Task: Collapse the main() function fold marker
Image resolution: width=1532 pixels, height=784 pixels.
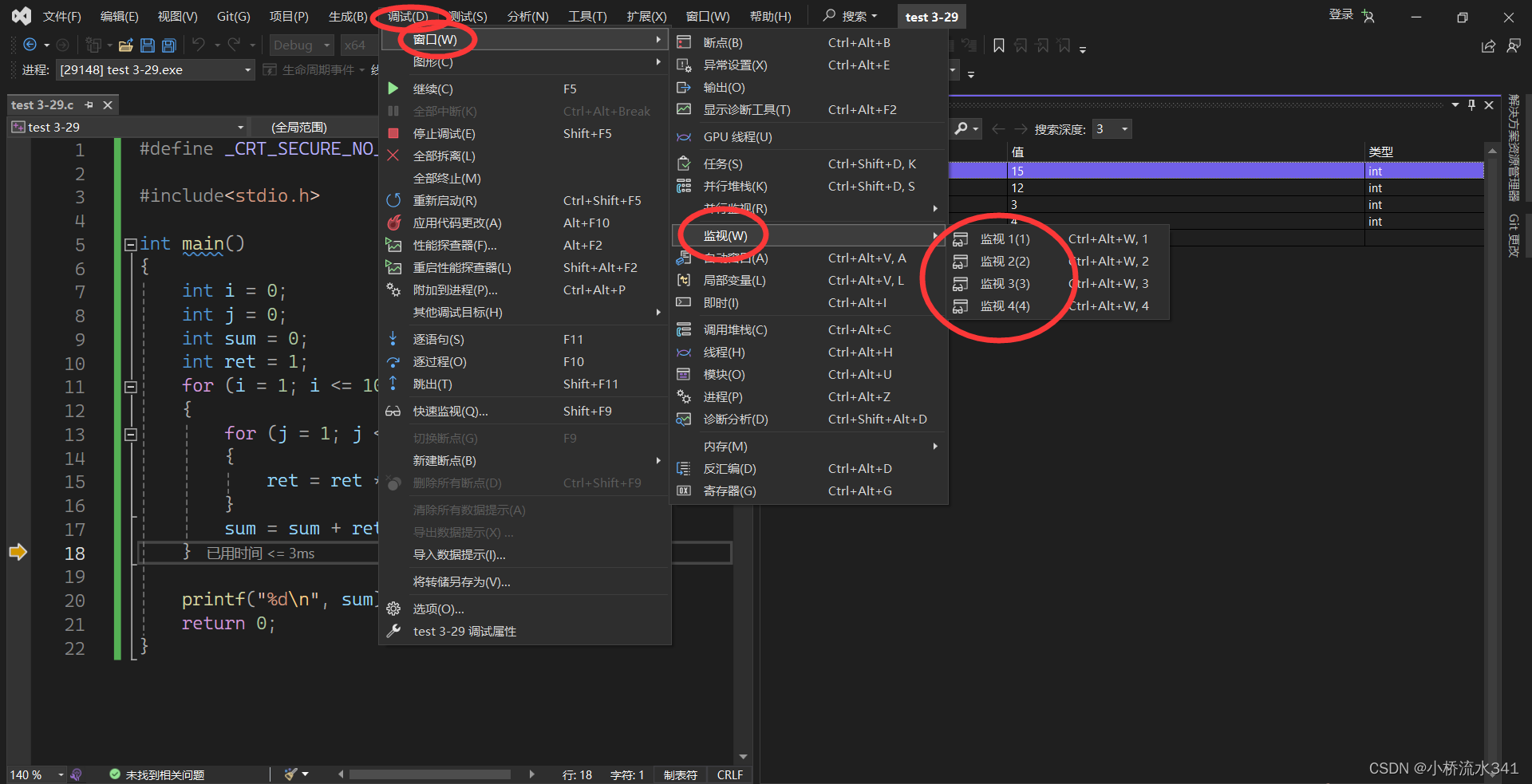Action: pyautogui.click(x=131, y=244)
